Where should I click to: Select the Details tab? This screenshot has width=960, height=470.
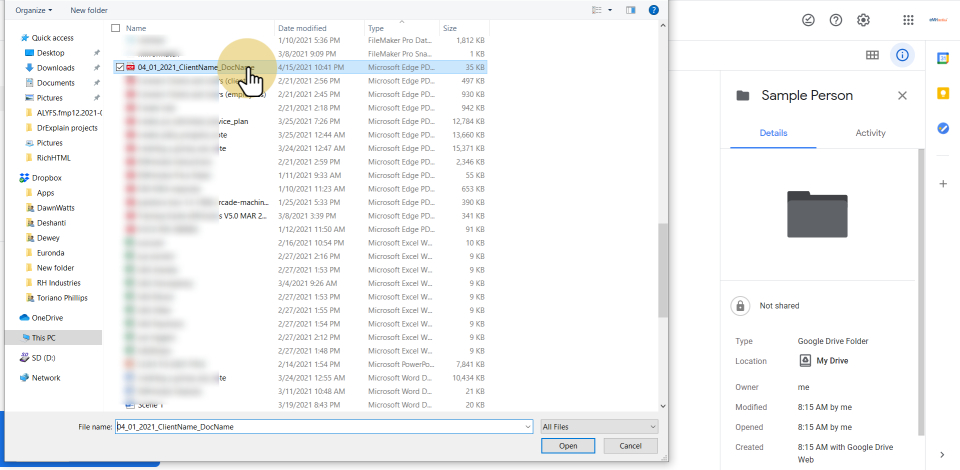click(773, 133)
